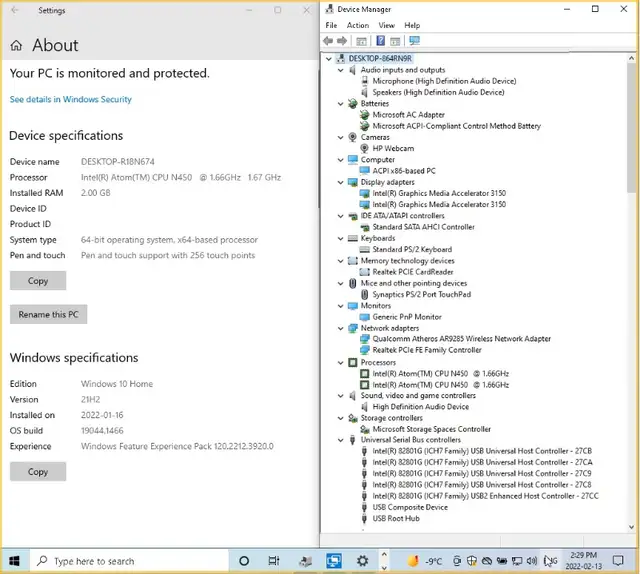
Task: Select Microphone (High Definition Audio Device)
Action: [x=444, y=81]
